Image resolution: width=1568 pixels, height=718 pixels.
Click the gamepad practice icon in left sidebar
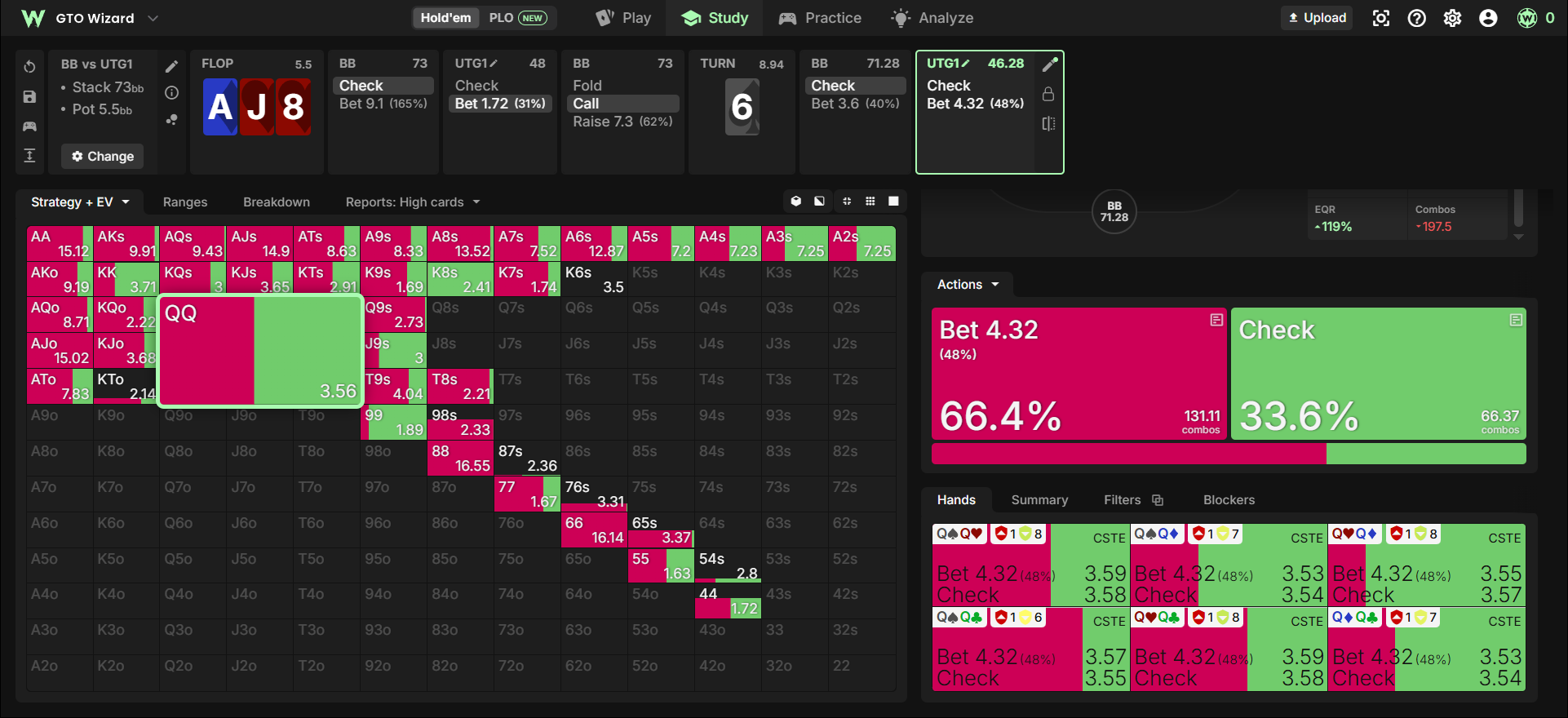click(29, 126)
